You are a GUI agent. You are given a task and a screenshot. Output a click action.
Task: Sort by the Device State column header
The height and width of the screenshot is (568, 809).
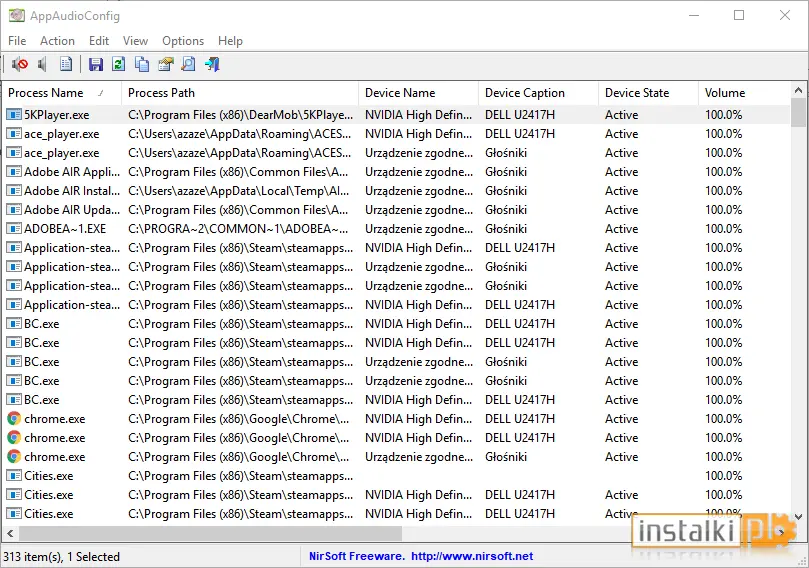pos(649,93)
